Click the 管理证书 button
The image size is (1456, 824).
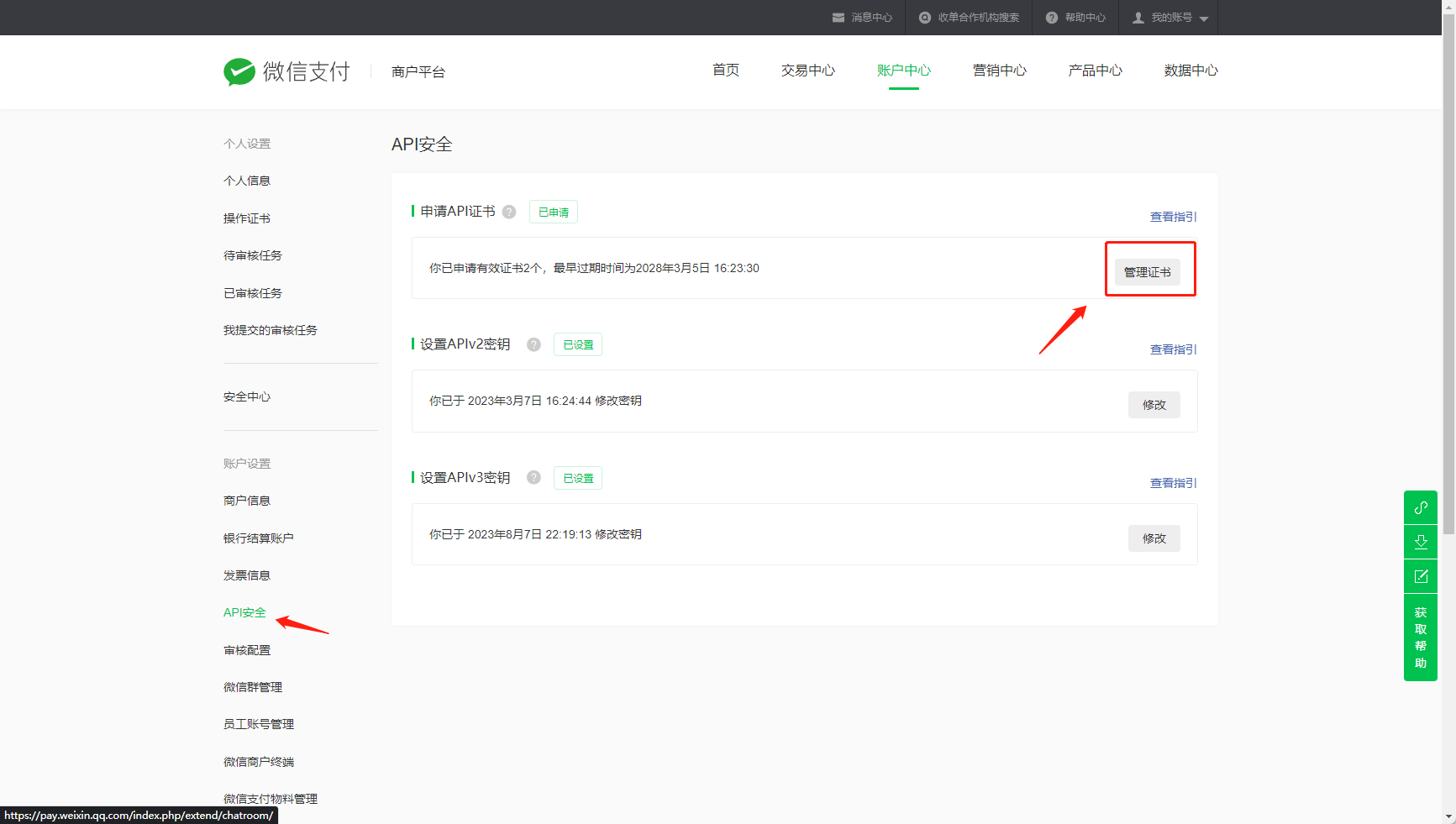coord(1147,272)
